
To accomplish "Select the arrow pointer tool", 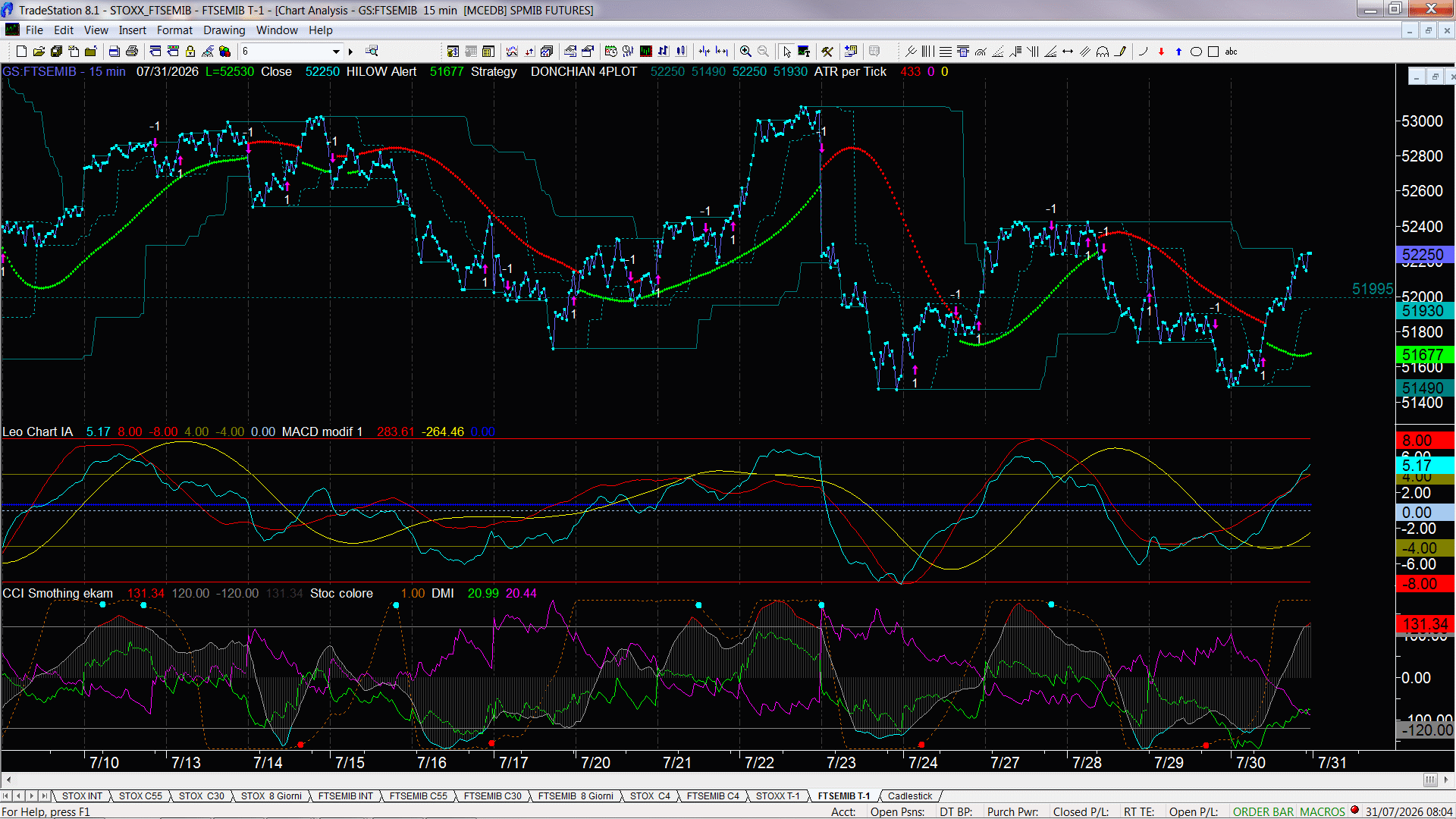I will point(787,52).
